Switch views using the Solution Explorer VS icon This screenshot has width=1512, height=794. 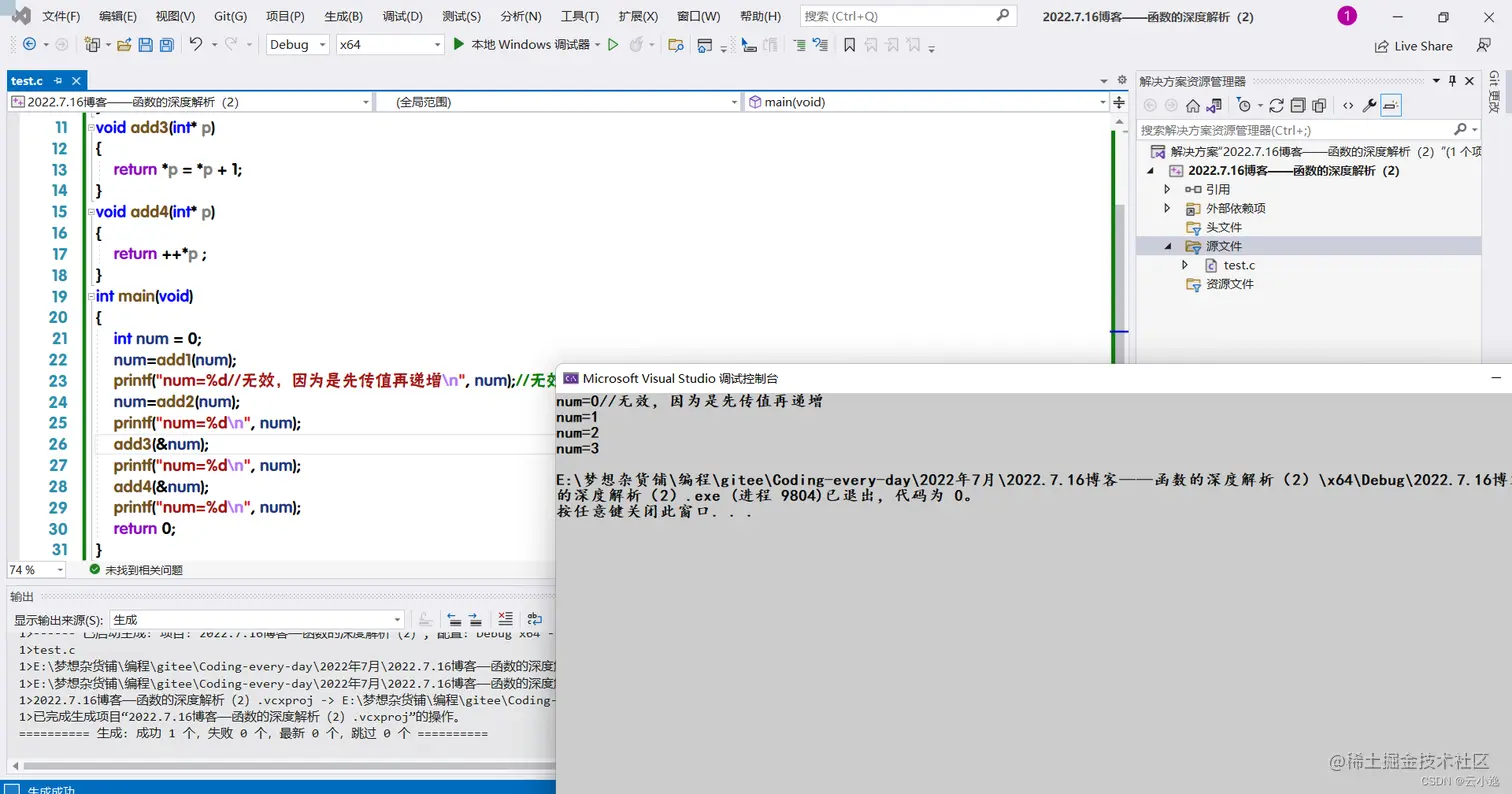click(1214, 105)
